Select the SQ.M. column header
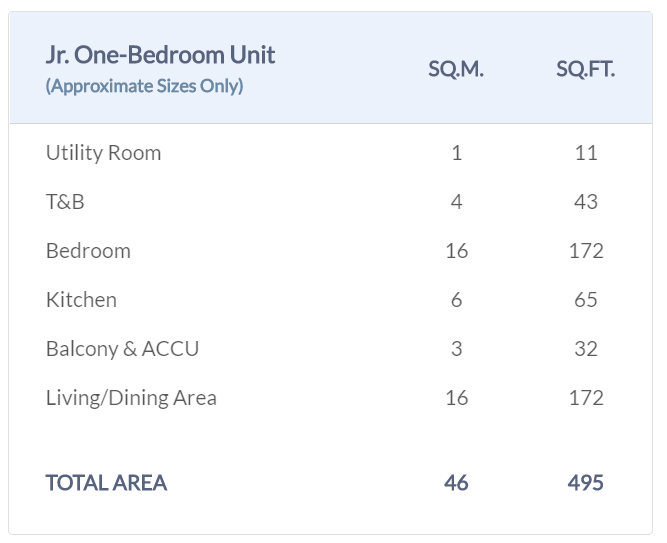Image resolution: width=667 pixels, height=543 pixels. point(456,69)
